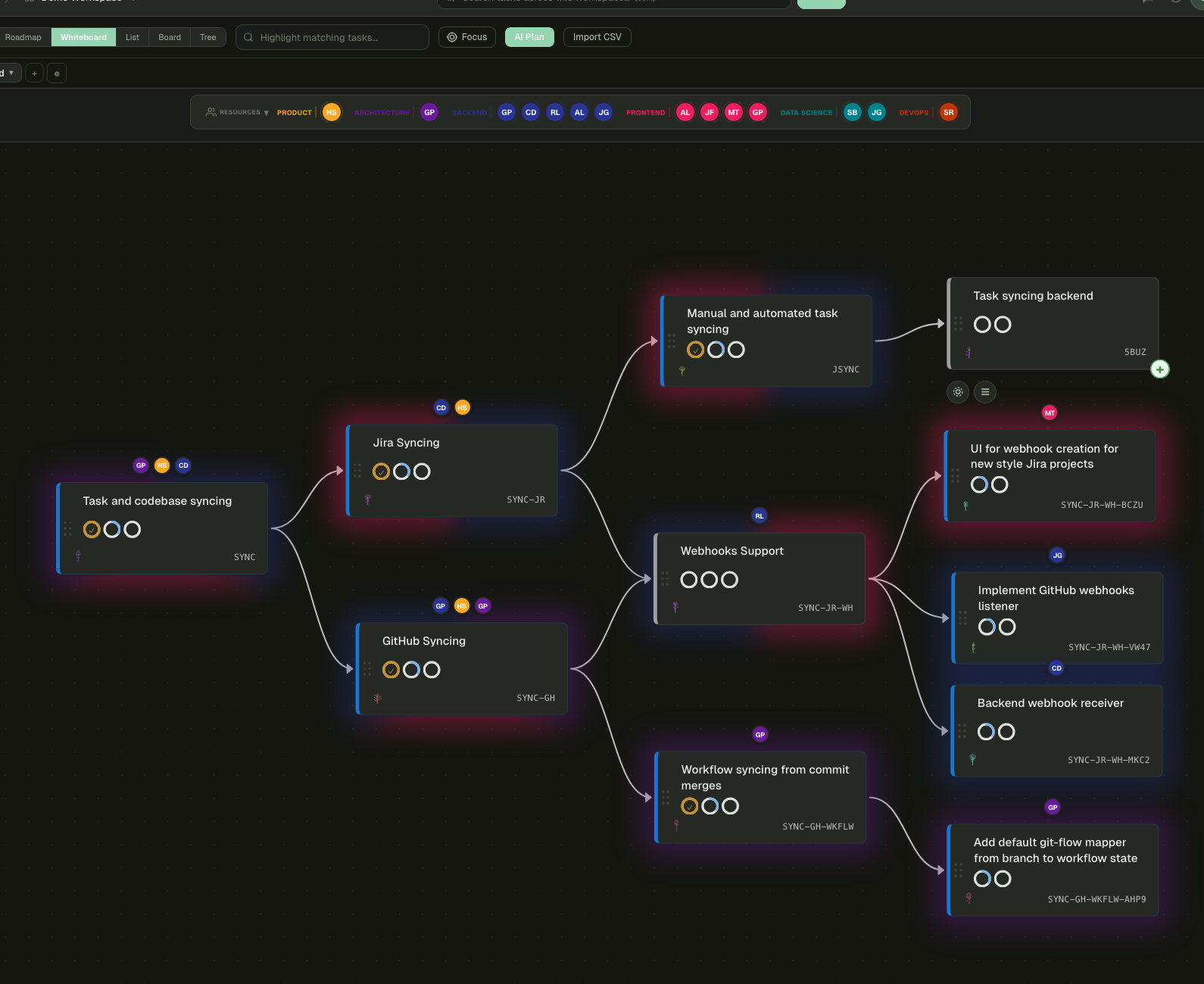
Task: Click the plus button in the sub-toolbar
Action: tap(34, 73)
